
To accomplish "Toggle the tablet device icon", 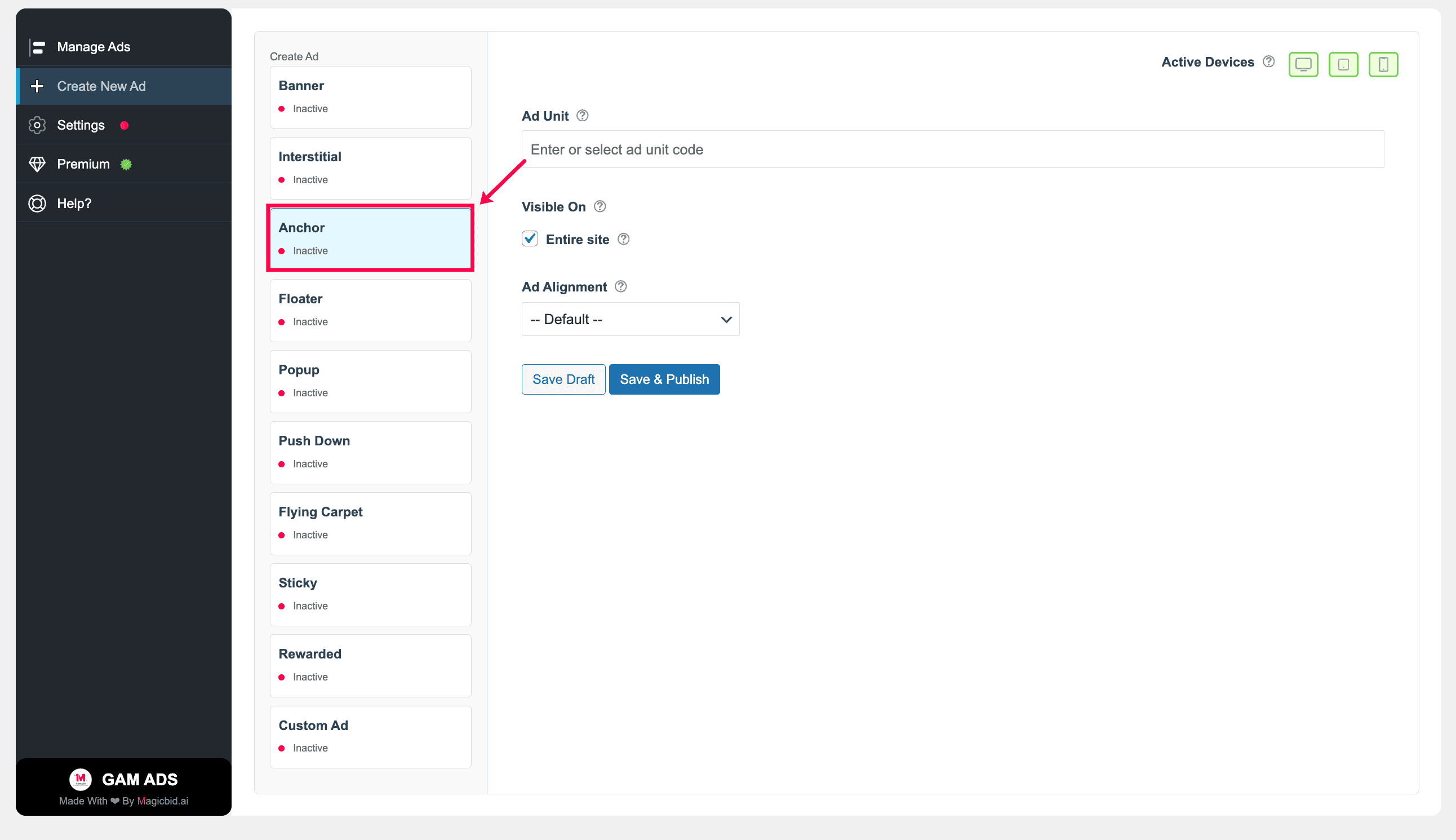I will point(1343,64).
